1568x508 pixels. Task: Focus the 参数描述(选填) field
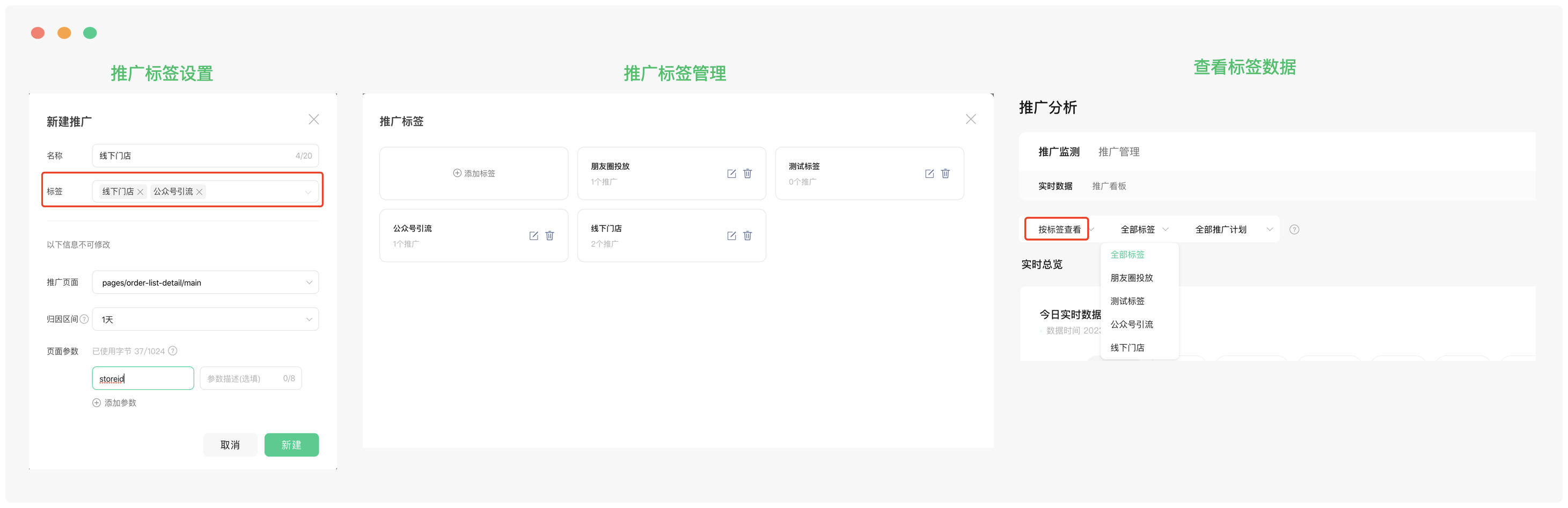(251, 378)
